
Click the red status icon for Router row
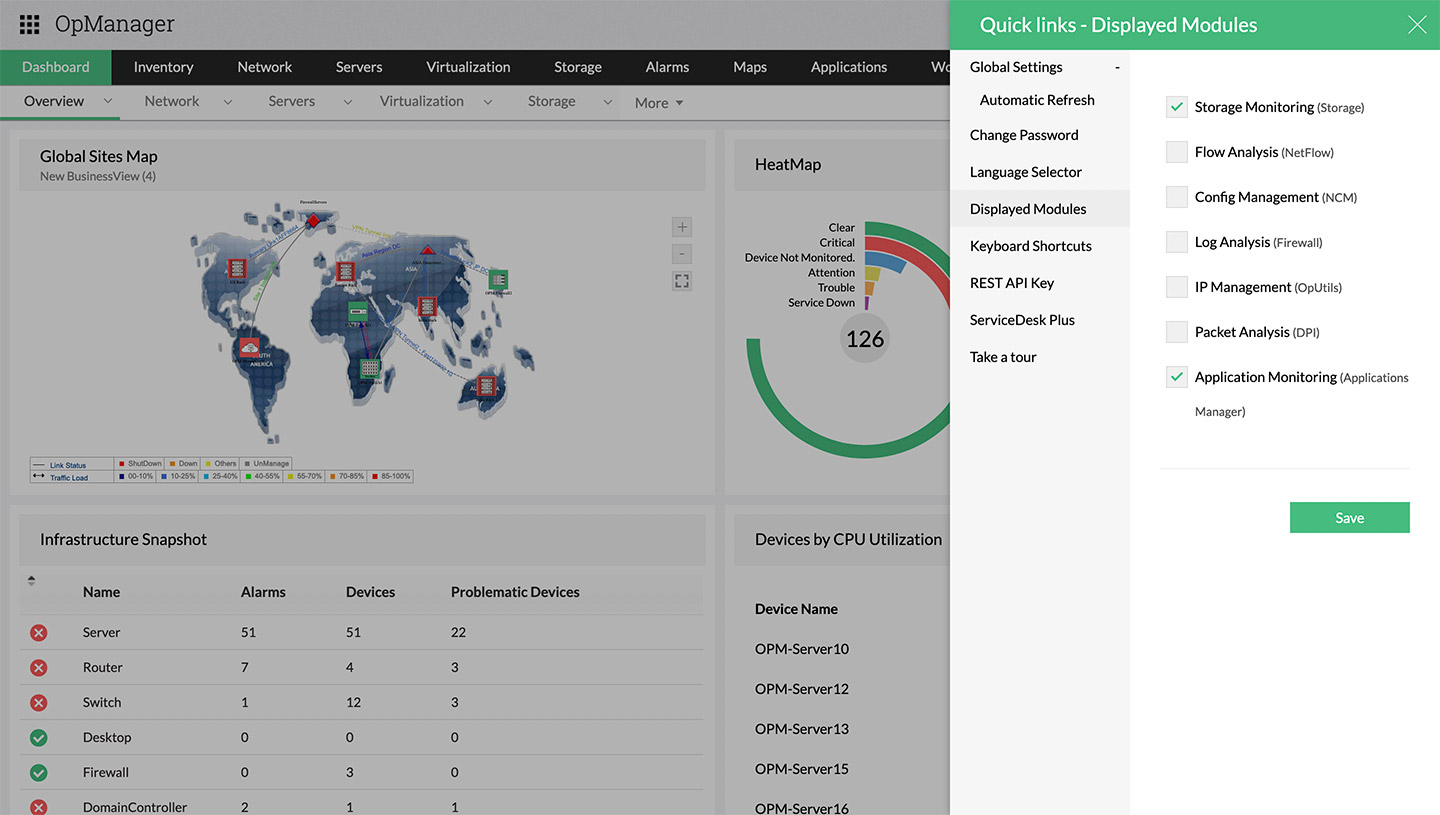(x=38, y=667)
